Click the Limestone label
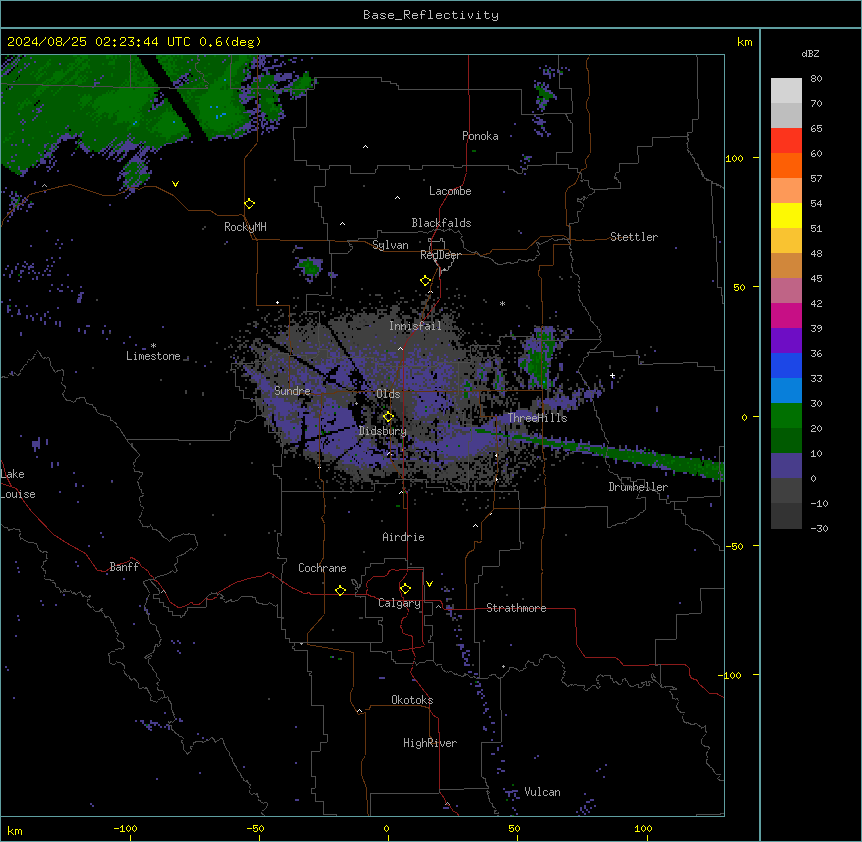862x842 pixels. (153, 356)
